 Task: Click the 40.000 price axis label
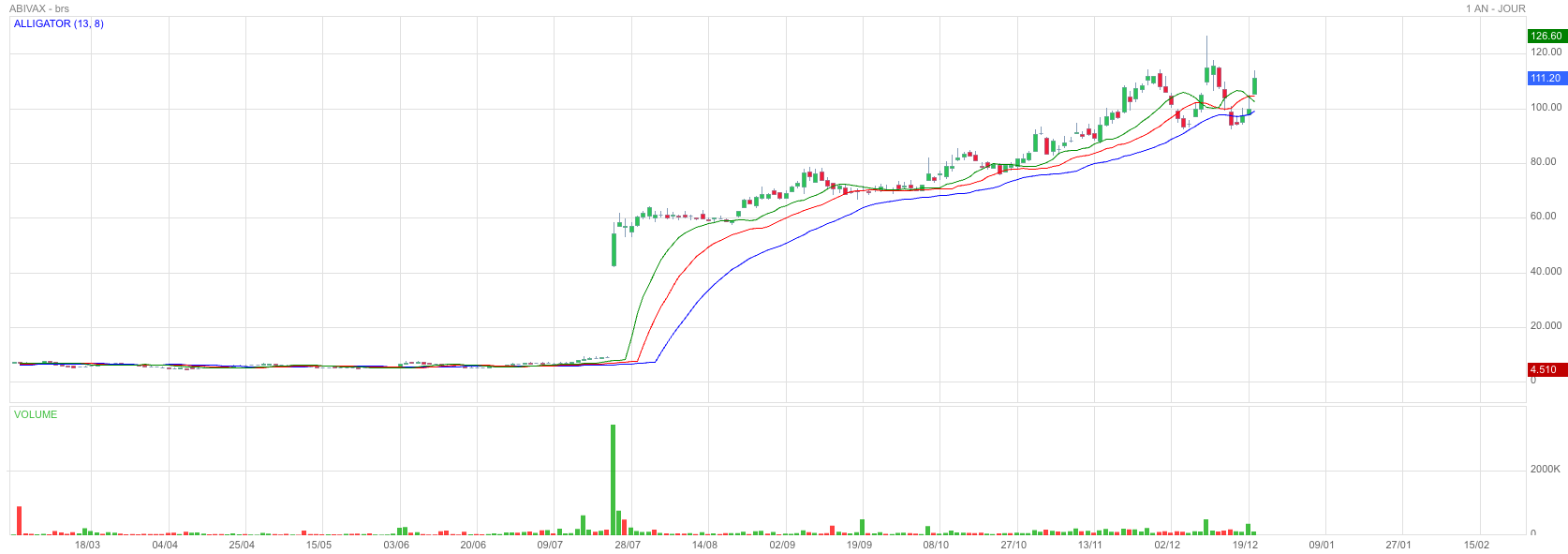(x=1546, y=271)
